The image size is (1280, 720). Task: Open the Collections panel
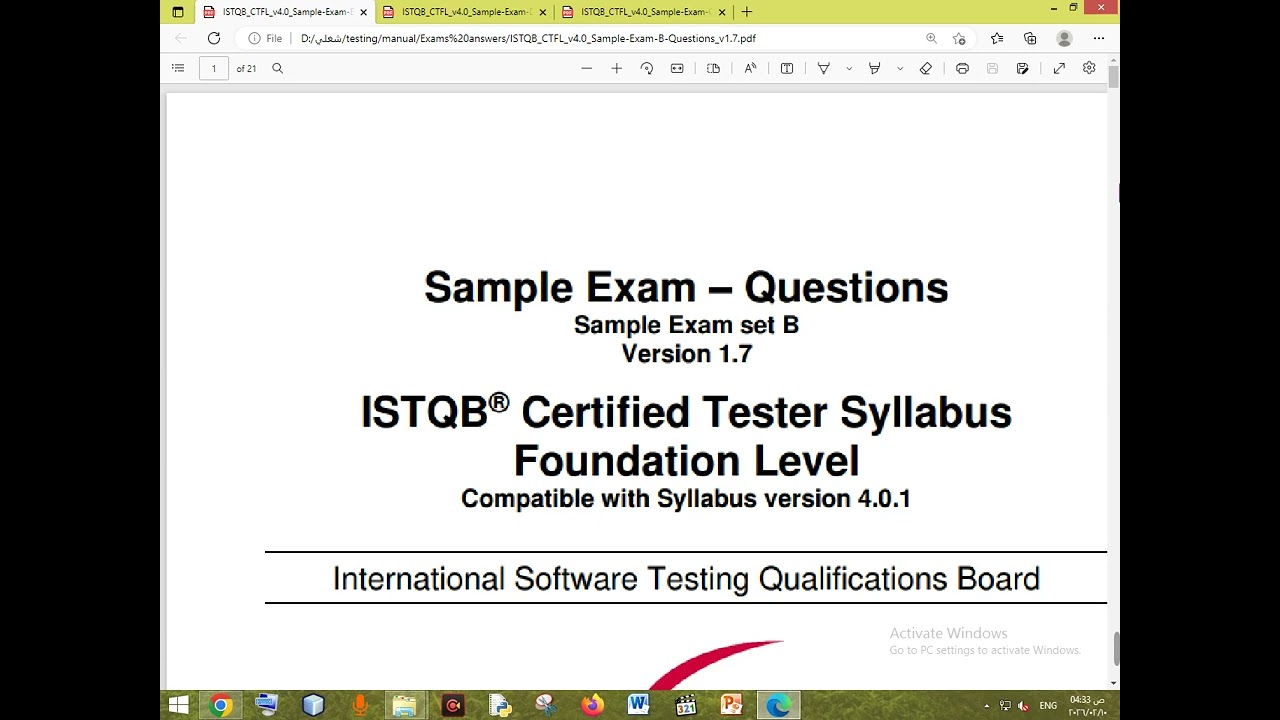tap(1030, 38)
